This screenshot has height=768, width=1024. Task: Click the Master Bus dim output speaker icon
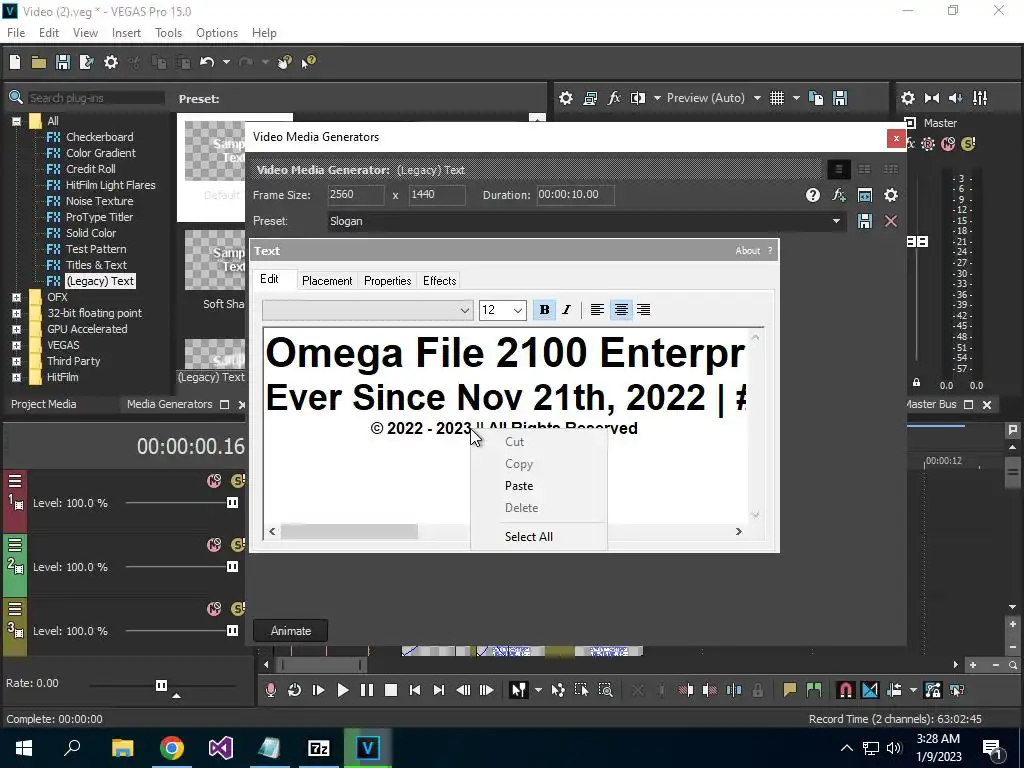[x=955, y=98]
